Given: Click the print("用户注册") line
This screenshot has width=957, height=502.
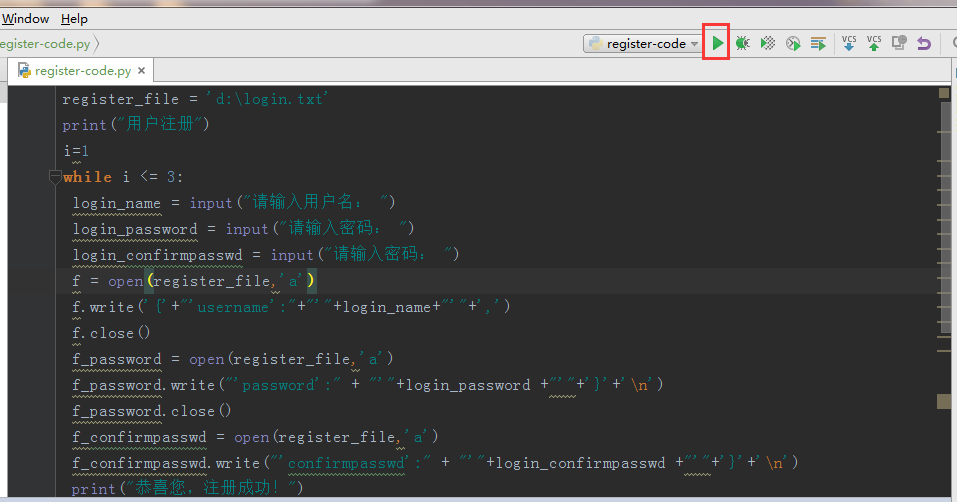Looking at the screenshot, I should (135, 124).
